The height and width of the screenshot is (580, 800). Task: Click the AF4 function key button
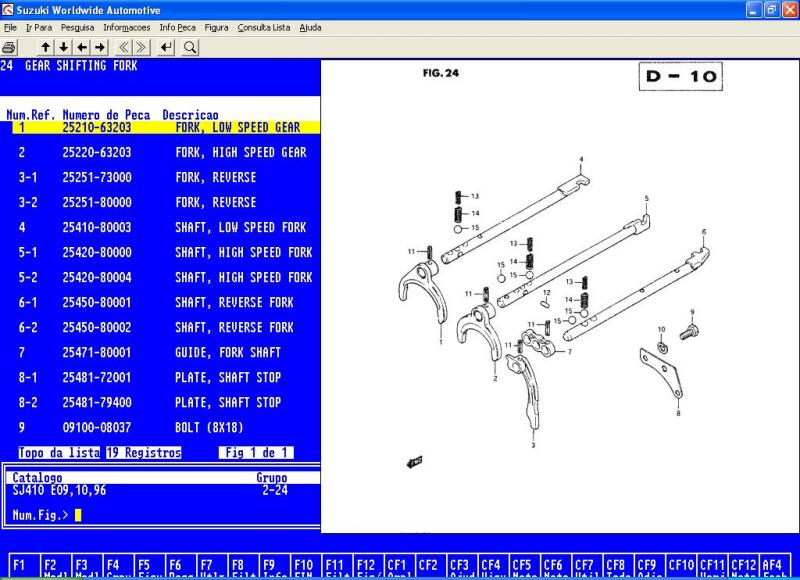[776, 565]
